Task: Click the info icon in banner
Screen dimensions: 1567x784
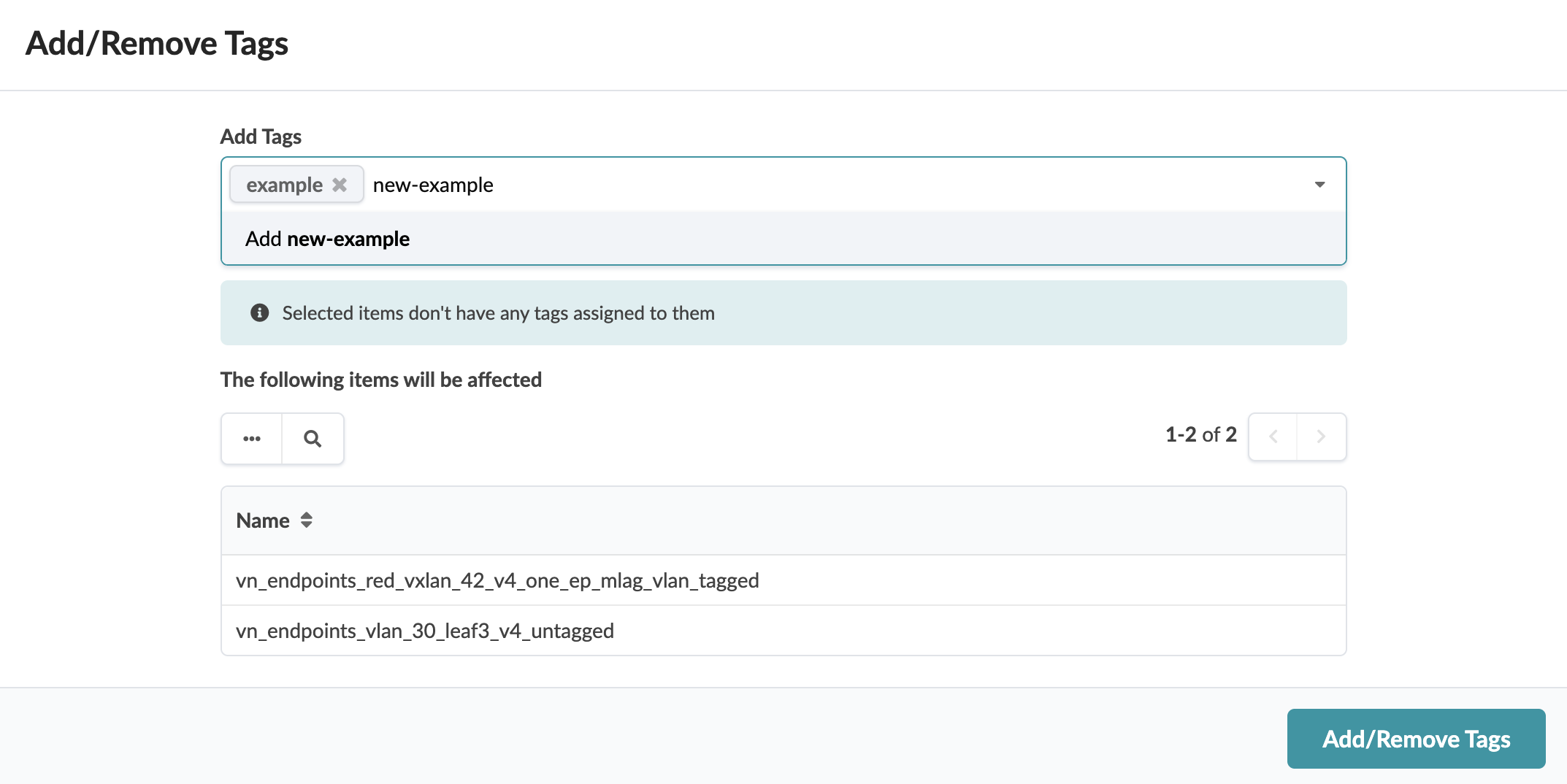Action: tap(259, 313)
